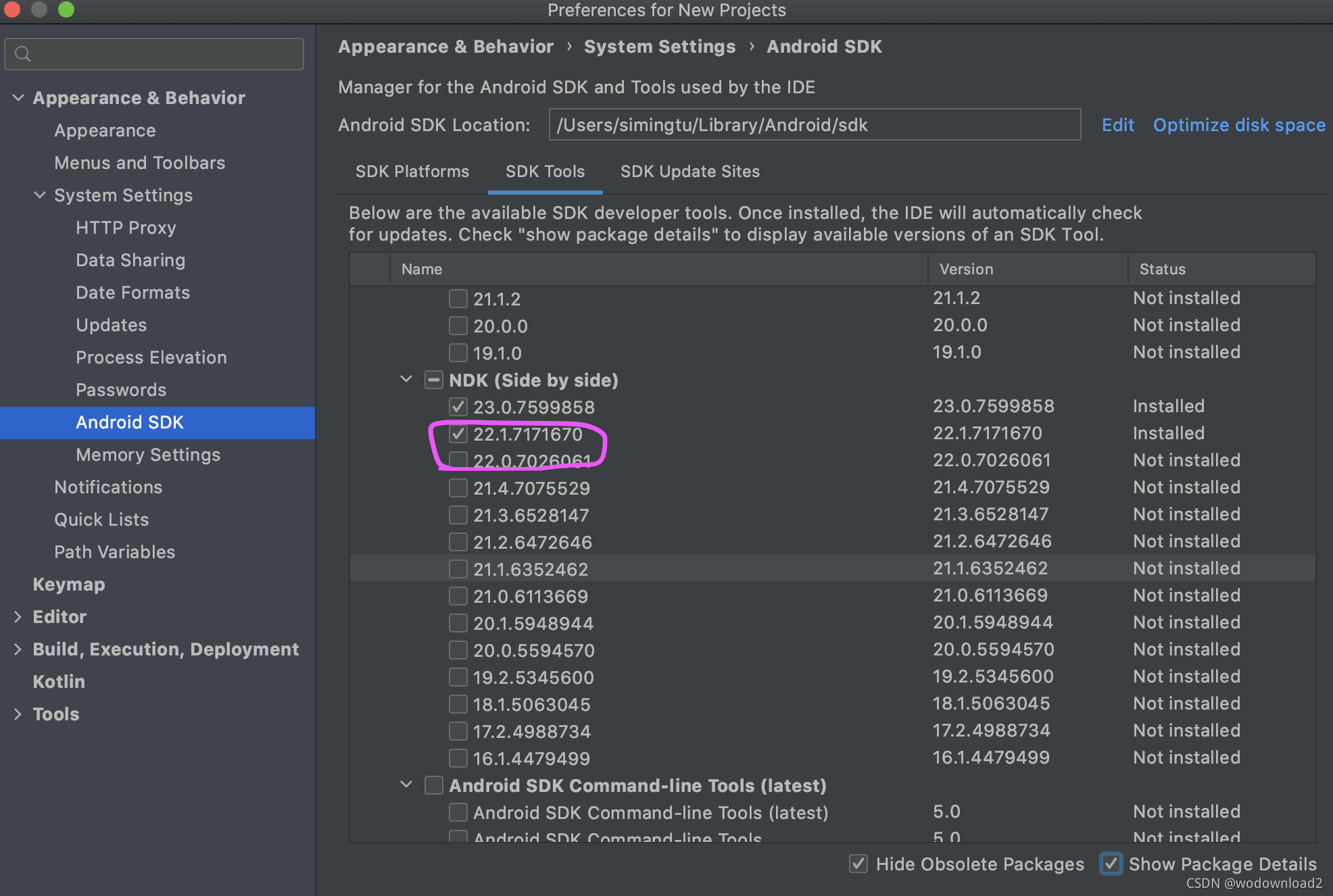Select Android SDK in sidebar

pos(157,422)
